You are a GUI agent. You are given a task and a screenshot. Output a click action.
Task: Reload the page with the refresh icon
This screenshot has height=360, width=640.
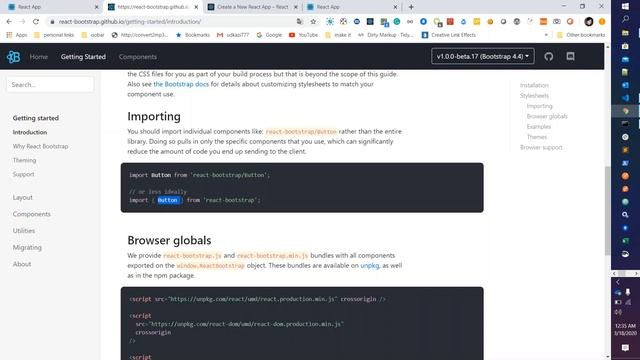(x=36, y=22)
